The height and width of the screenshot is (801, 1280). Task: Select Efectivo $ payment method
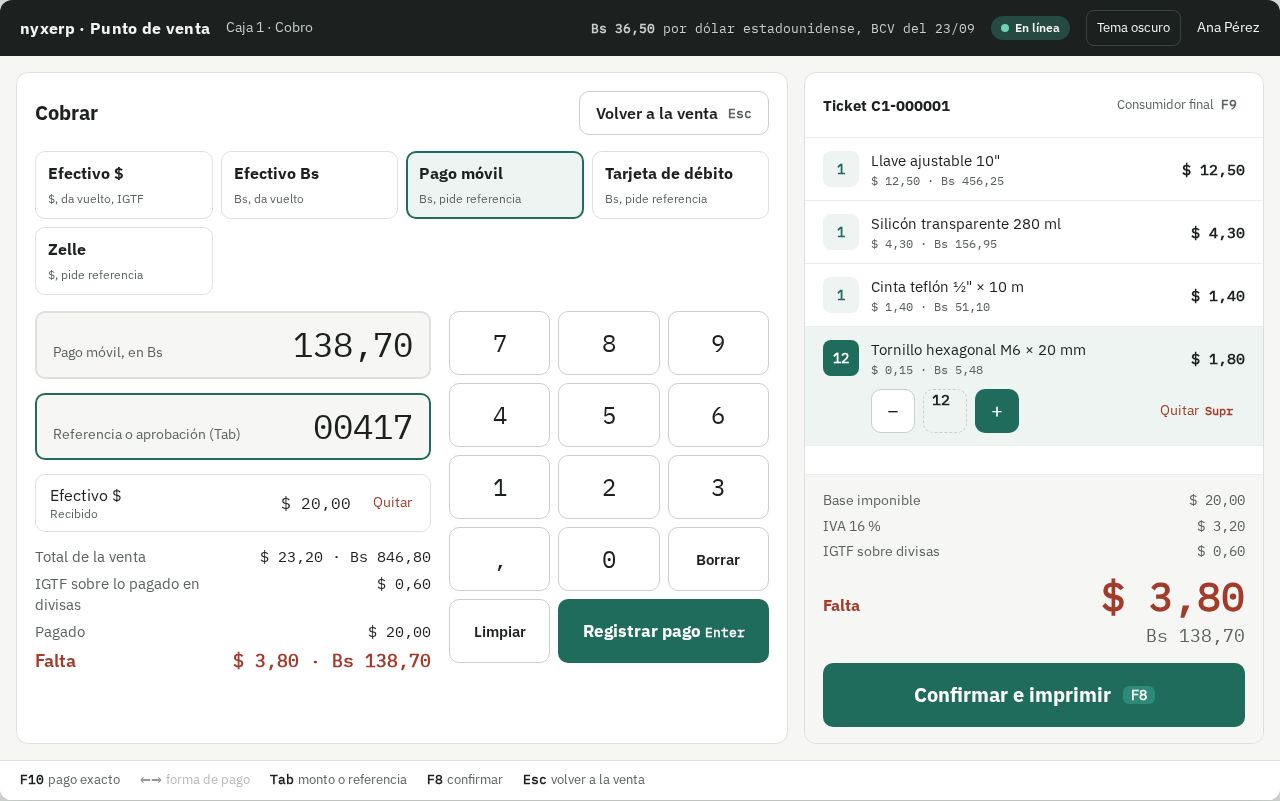point(124,185)
